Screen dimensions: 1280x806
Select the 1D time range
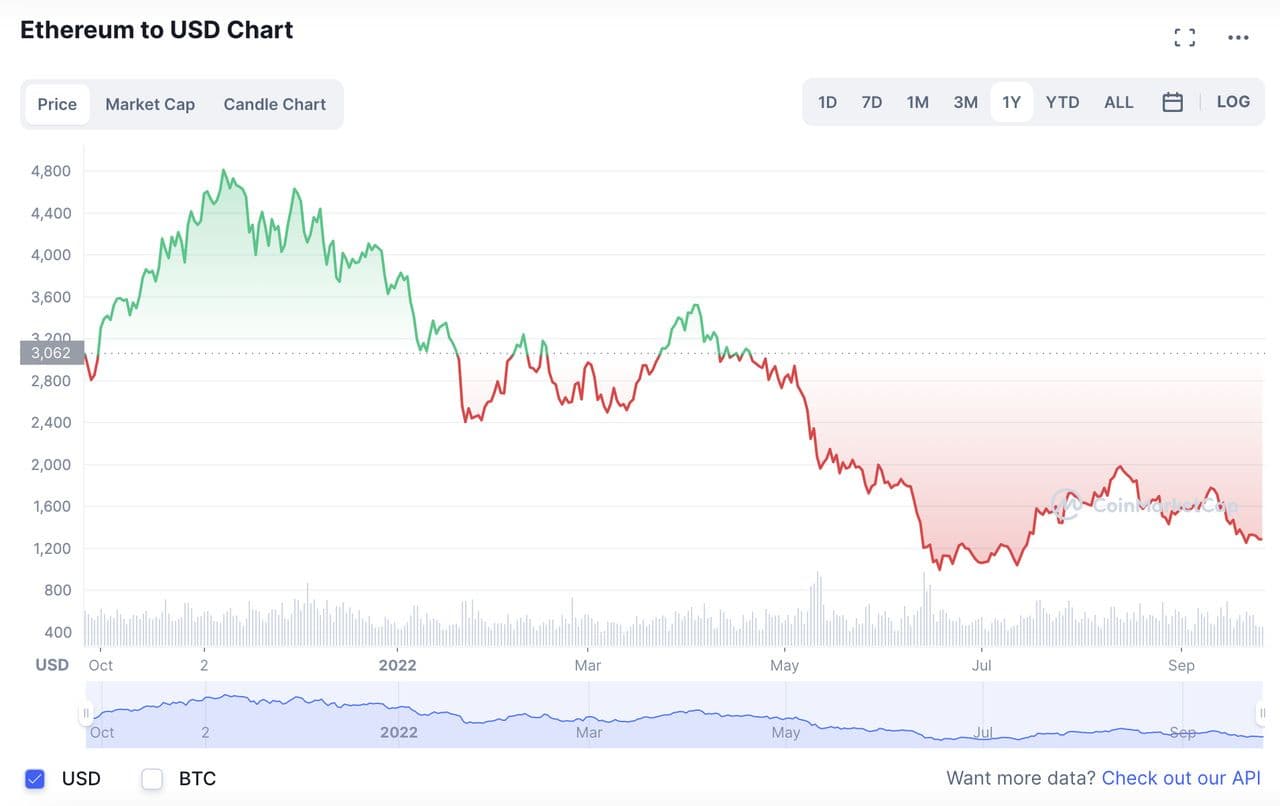[x=827, y=102]
